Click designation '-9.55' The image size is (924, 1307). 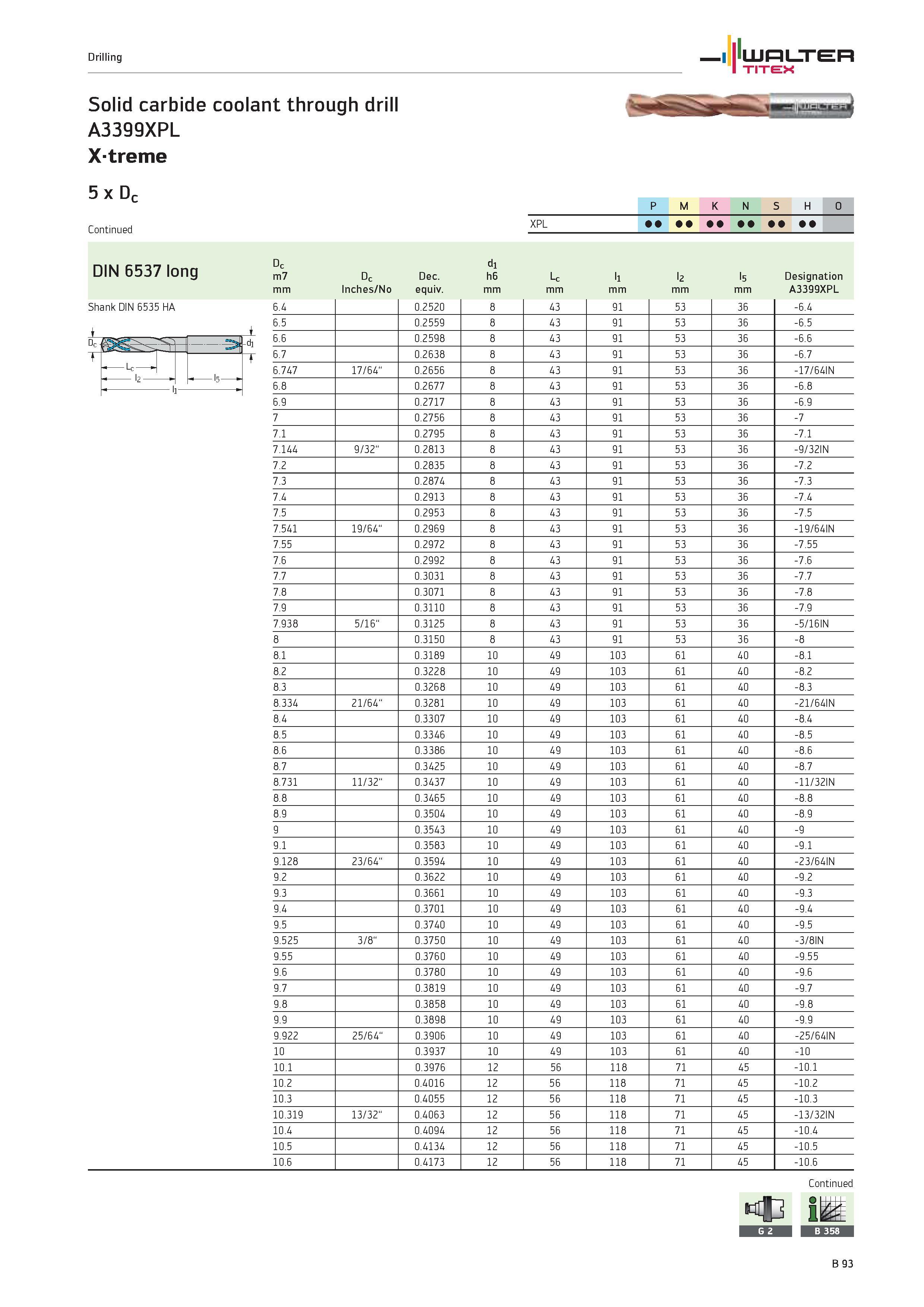[806, 957]
